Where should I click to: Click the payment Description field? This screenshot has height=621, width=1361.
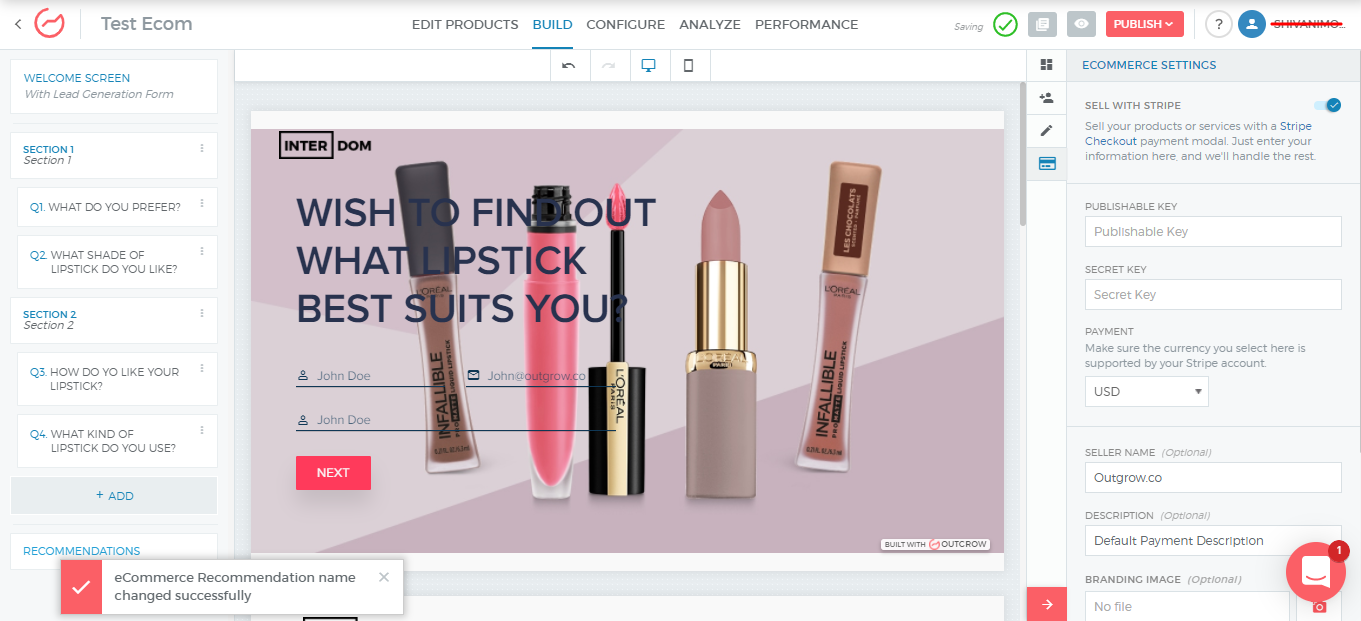point(1213,540)
